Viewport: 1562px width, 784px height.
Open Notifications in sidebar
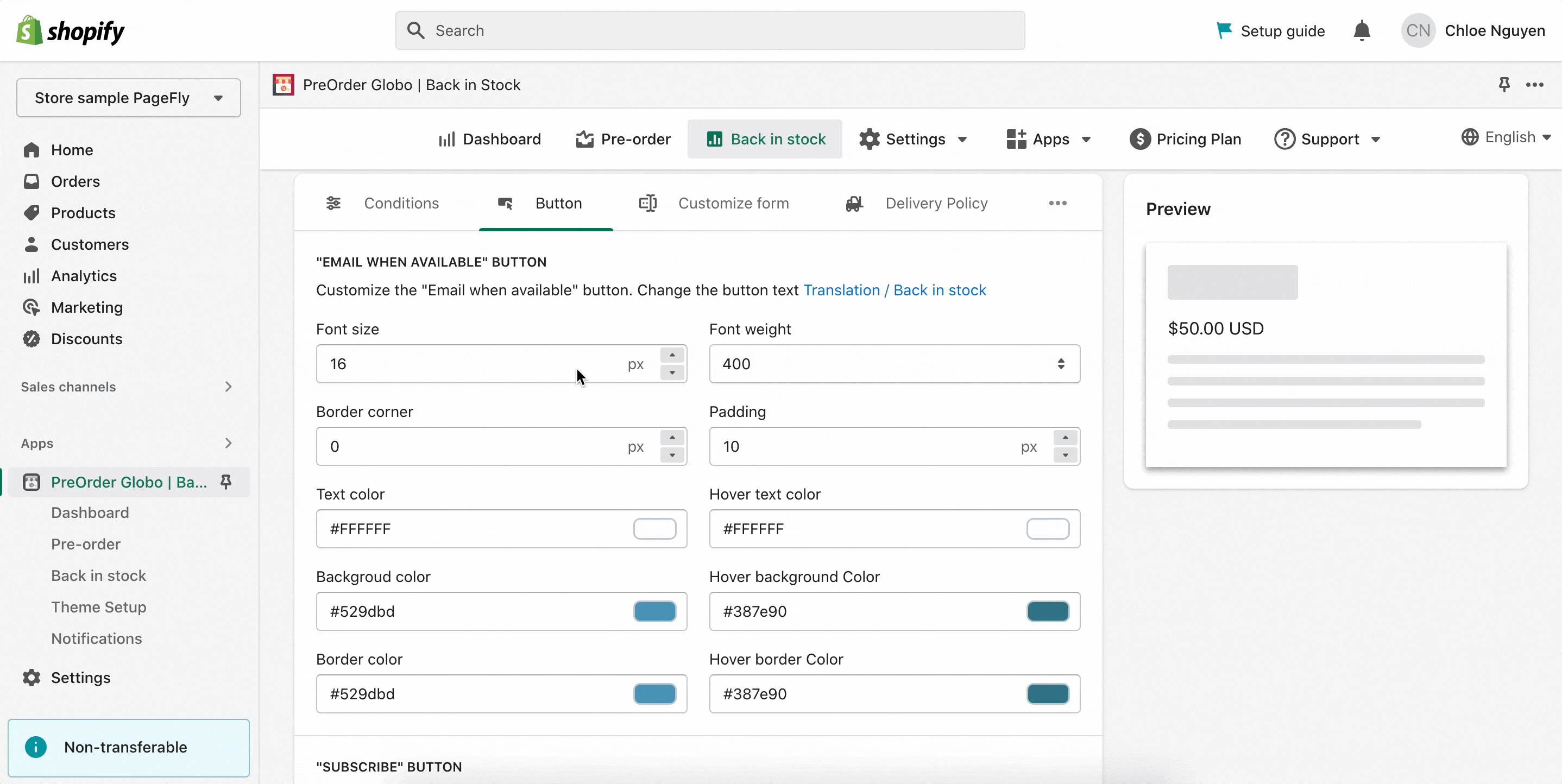tap(97, 638)
